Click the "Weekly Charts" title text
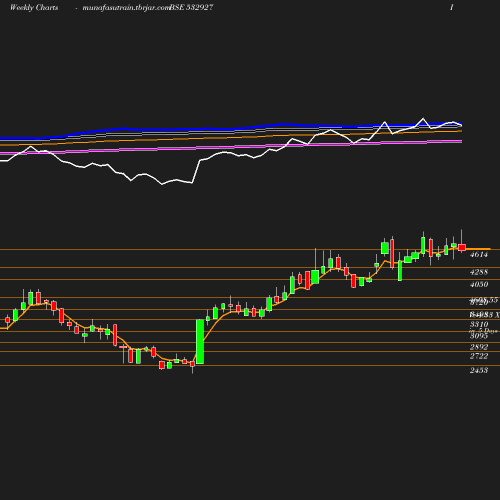Image resolution: width=500 pixels, height=500 pixels. click(x=34, y=7)
